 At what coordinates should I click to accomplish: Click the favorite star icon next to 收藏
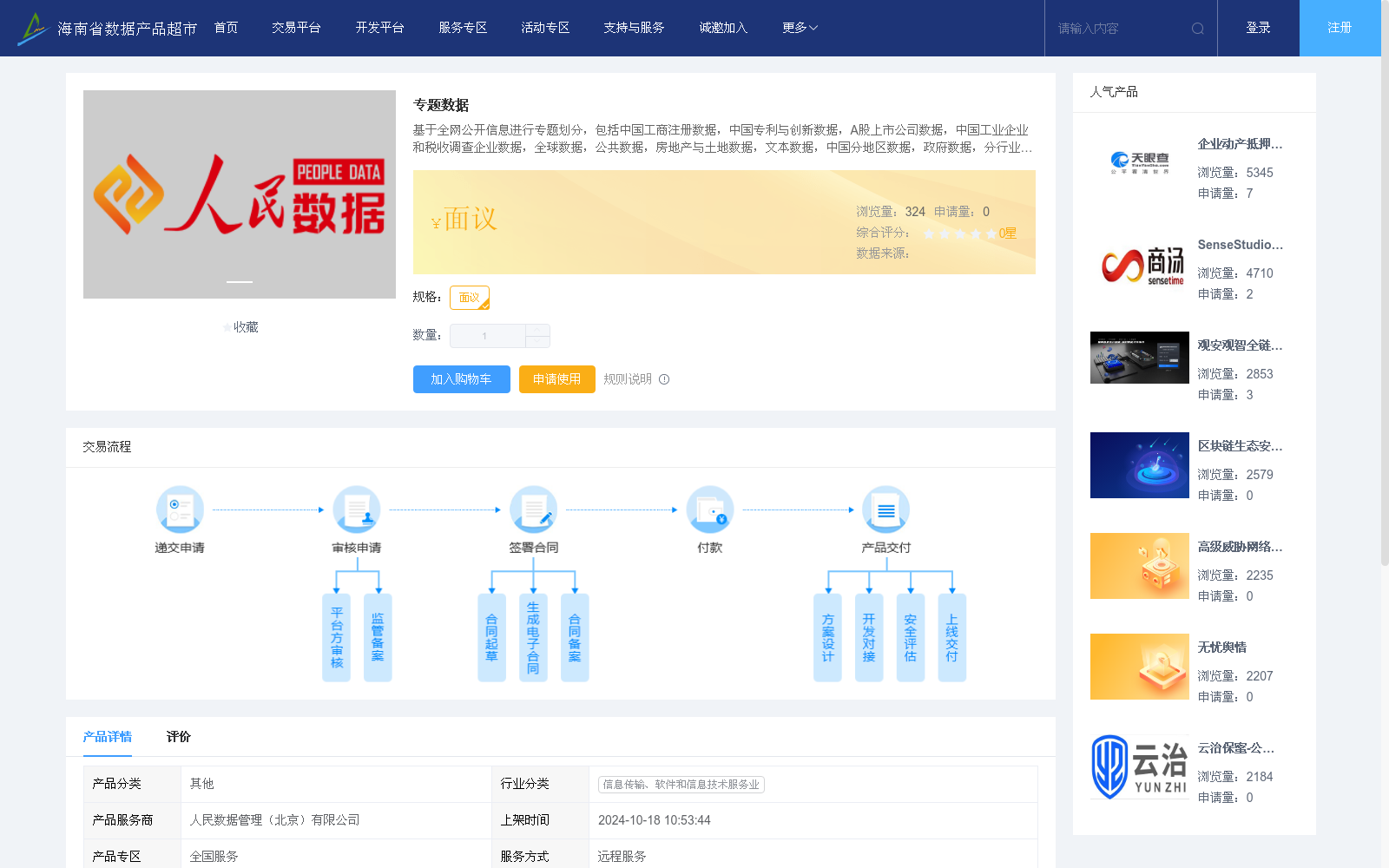coord(227,327)
